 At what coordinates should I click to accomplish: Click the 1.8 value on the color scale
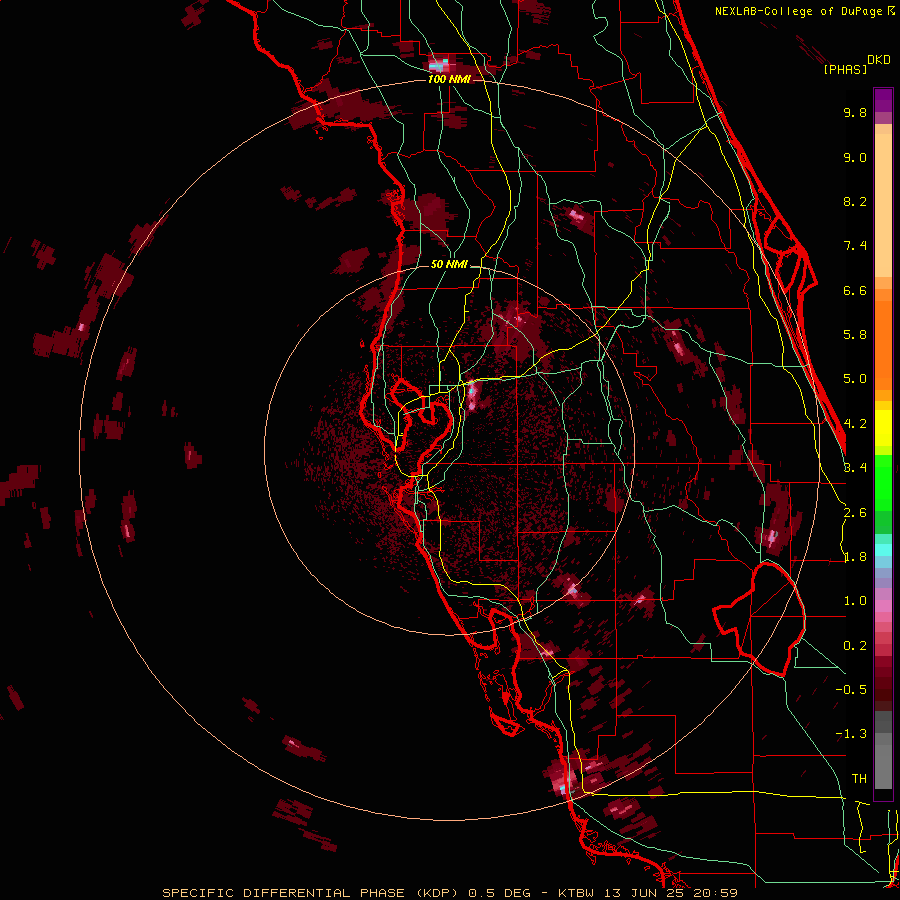[855, 557]
